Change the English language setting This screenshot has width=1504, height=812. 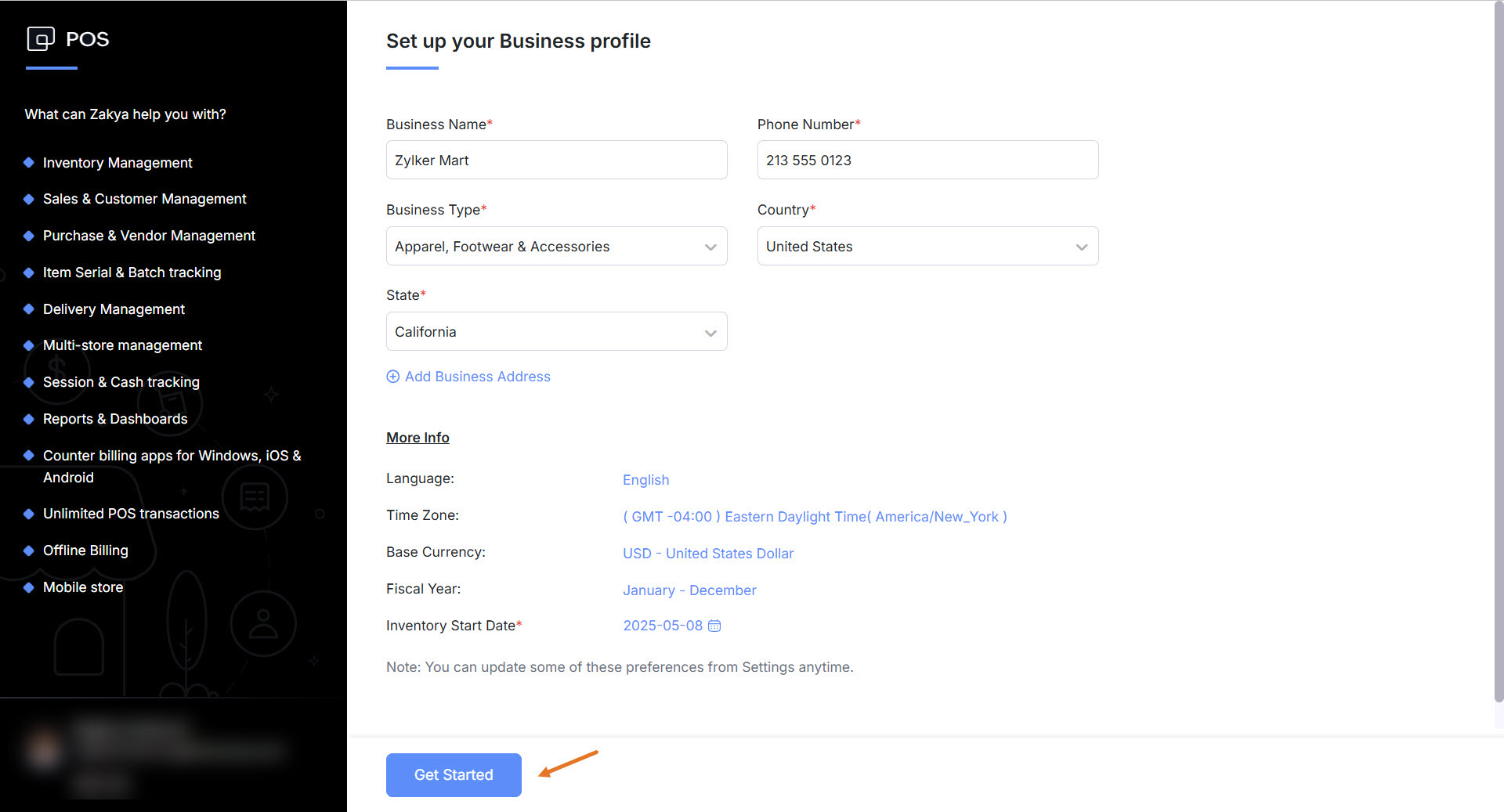point(645,480)
